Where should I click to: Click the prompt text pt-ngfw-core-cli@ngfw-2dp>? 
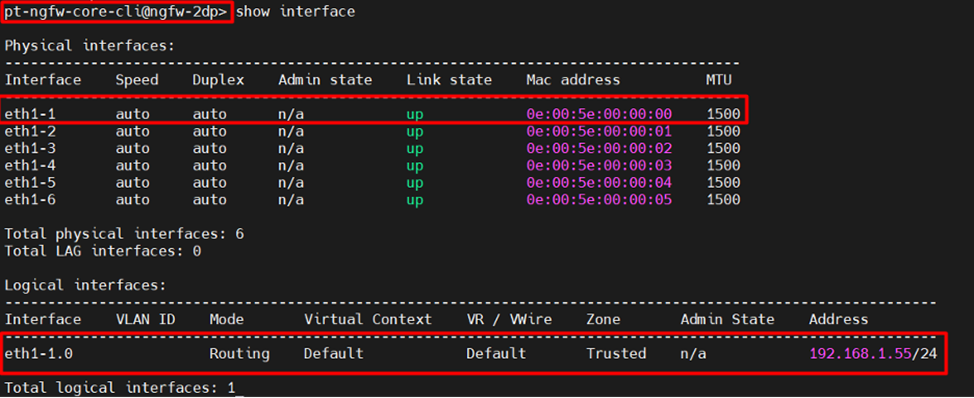[x=117, y=12]
